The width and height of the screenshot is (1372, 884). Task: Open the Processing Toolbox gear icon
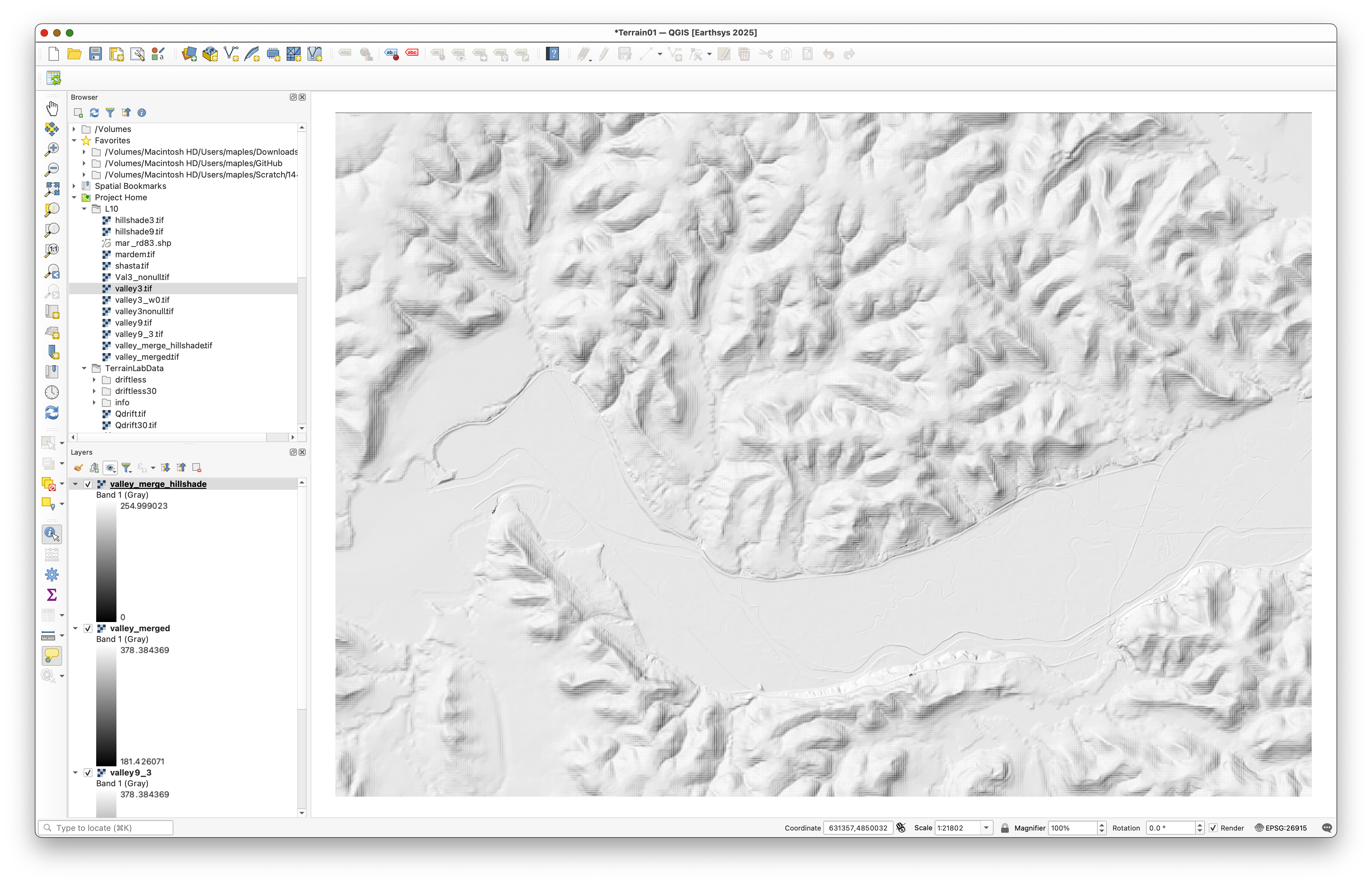click(52, 575)
